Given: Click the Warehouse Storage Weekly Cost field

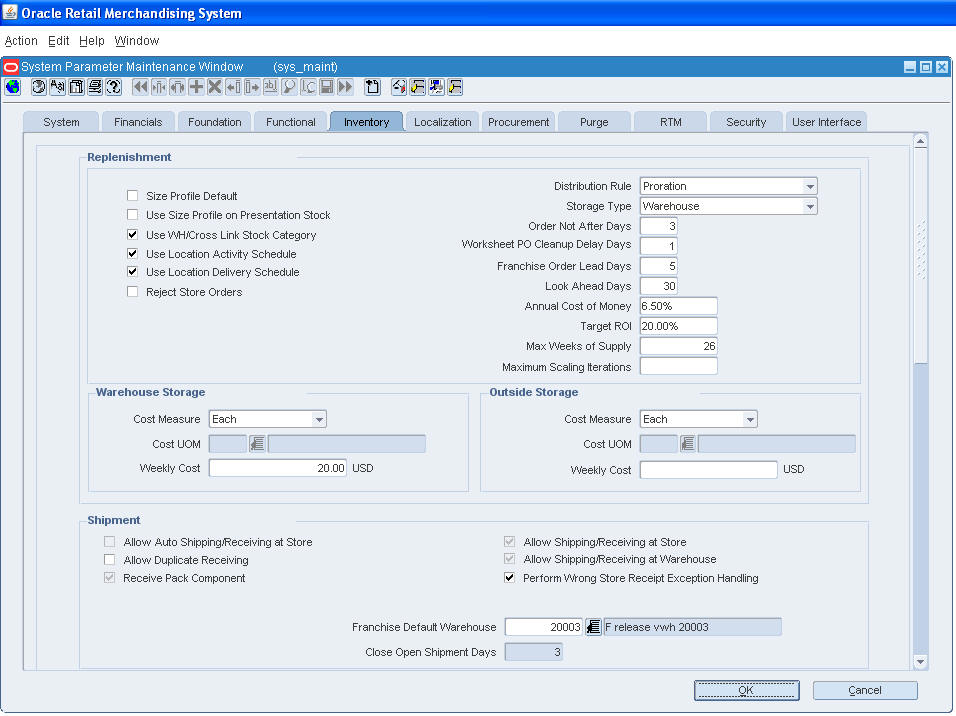Looking at the screenshot, I should tap(277, 468).
